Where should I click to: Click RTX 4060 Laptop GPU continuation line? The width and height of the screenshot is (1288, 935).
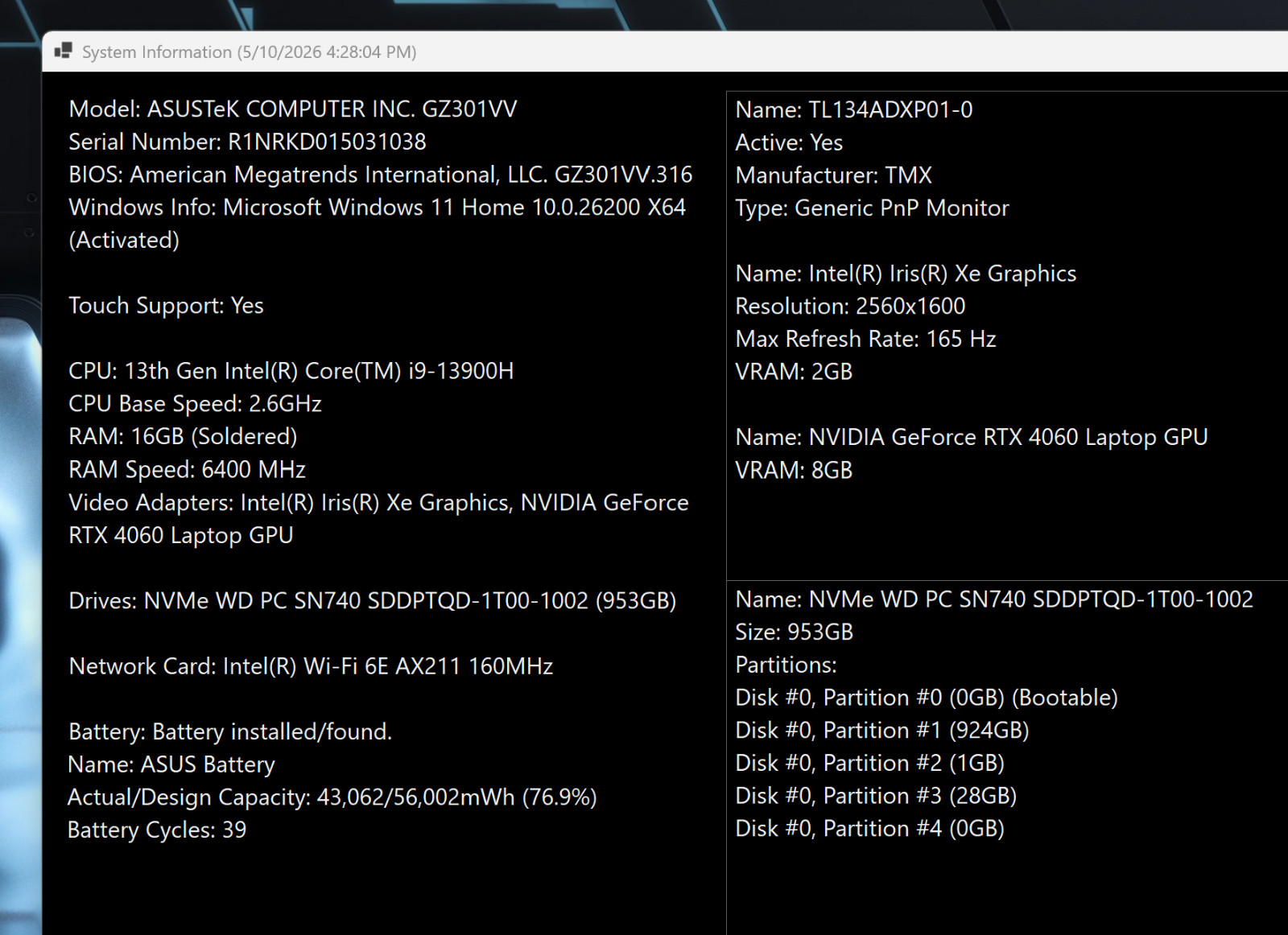(181, 536)
